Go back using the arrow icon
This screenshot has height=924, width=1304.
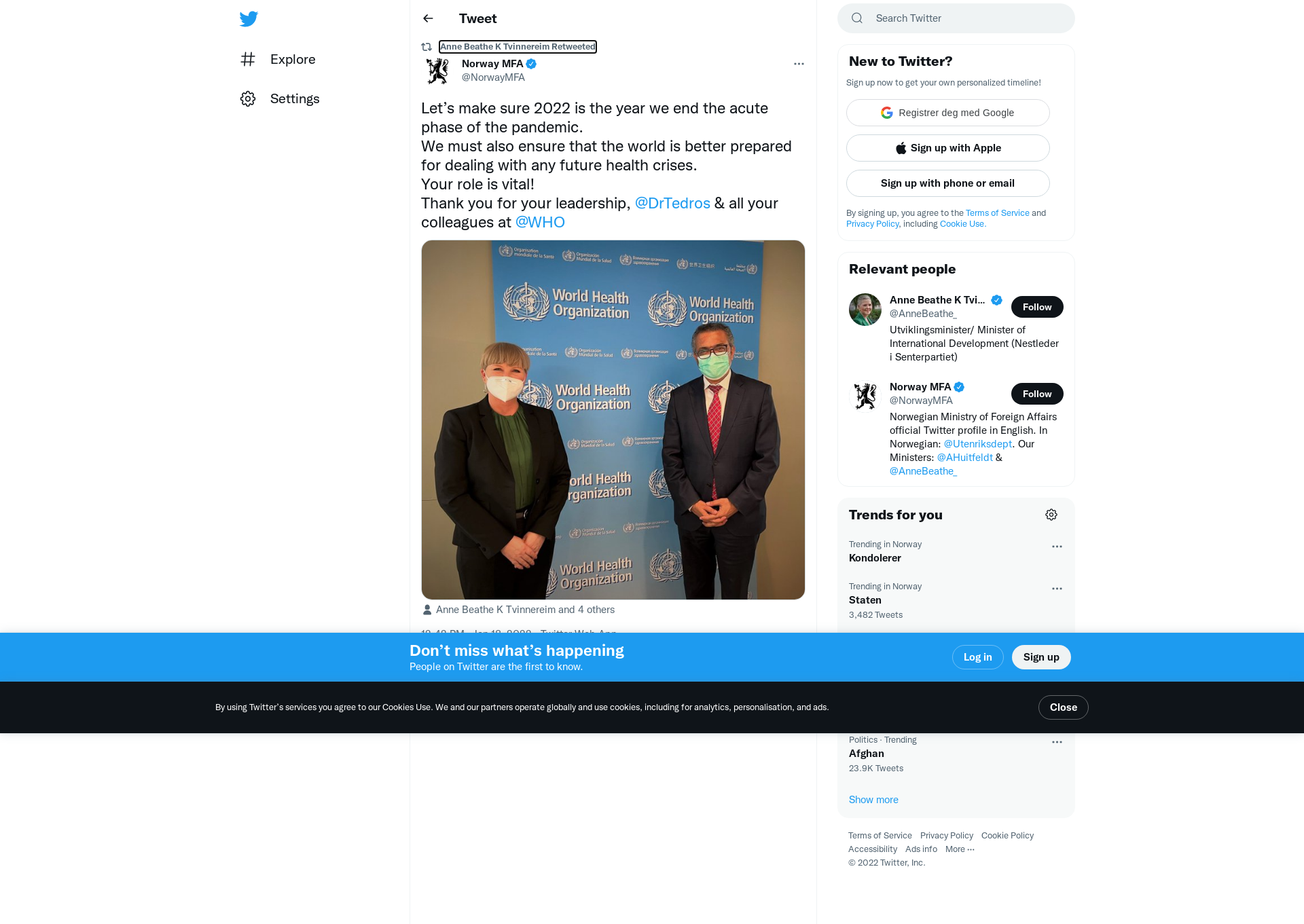(428, 19)
